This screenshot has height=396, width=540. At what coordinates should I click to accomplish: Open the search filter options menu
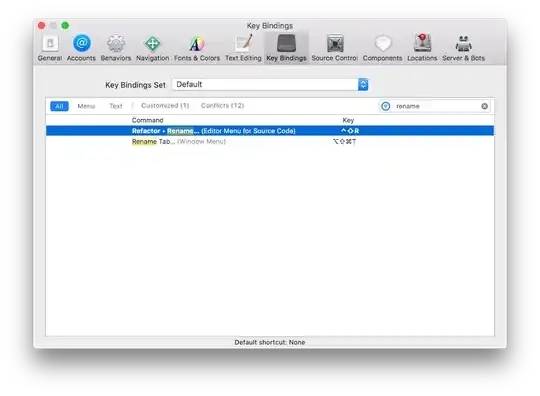(386, 106)
